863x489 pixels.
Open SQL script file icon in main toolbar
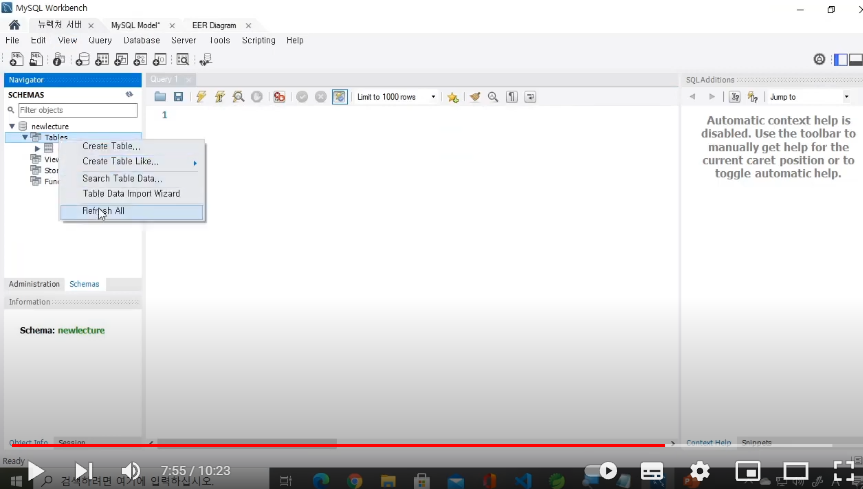coord(36,59)
